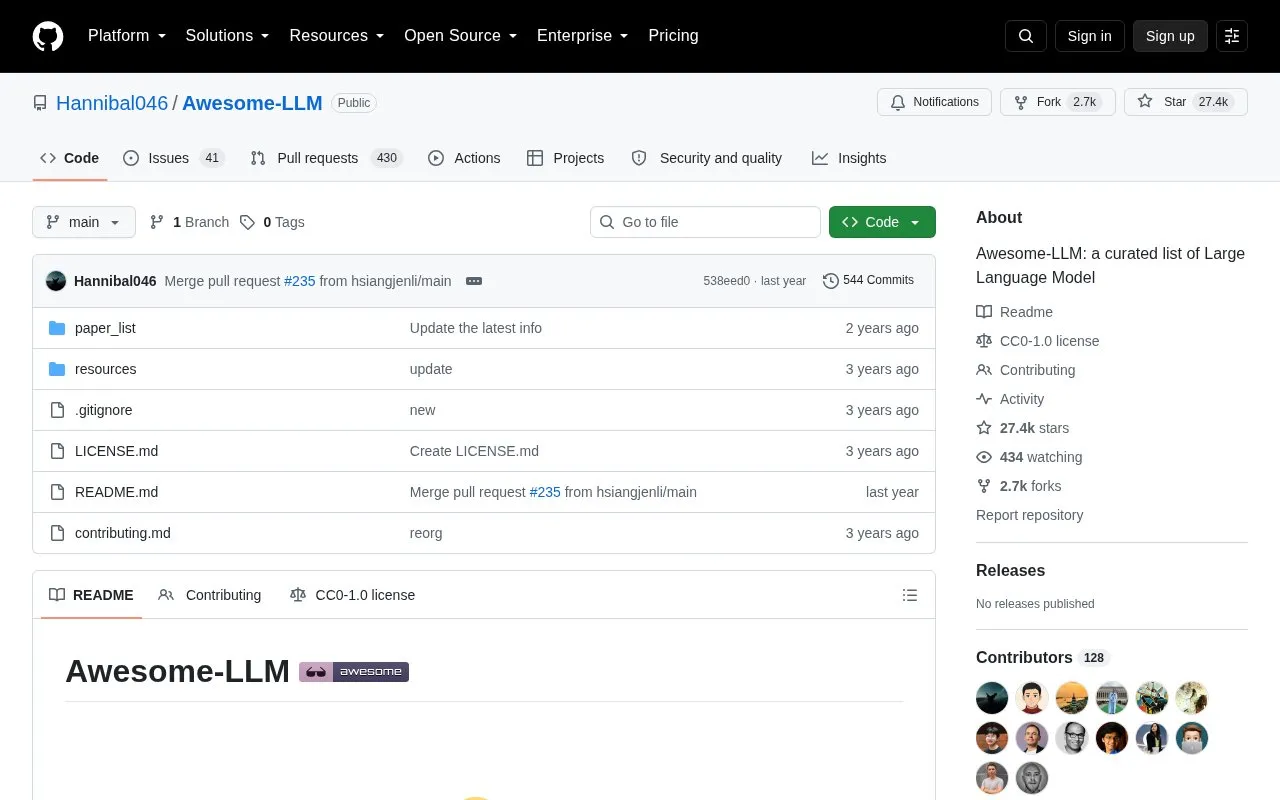The image size is (1280, 800).
Task: Click the .gitignore file icon
Action: pyautogui.click(x=57, y=410)
